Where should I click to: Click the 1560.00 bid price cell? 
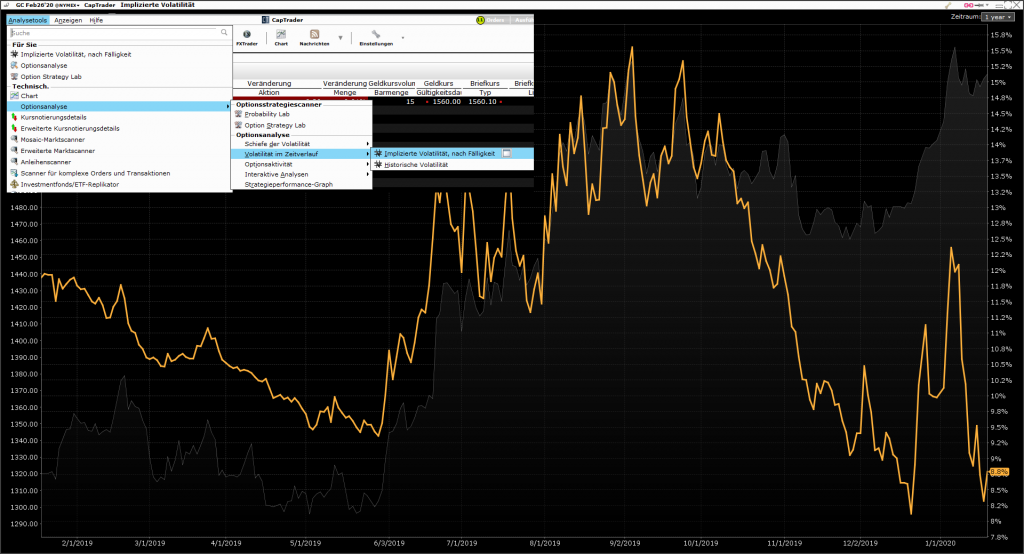click(447, 102)
